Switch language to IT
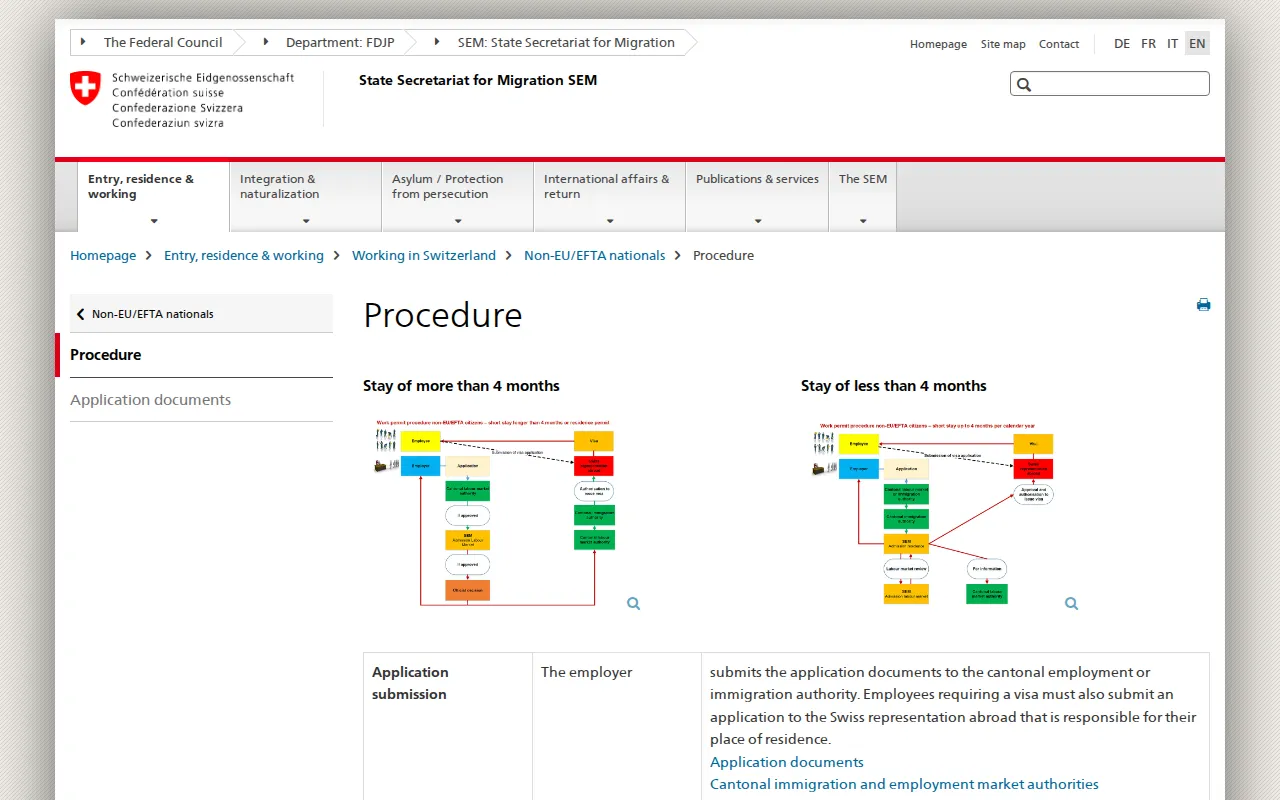The height and width of the screenshot is (800, 1280). (1172, 43)
